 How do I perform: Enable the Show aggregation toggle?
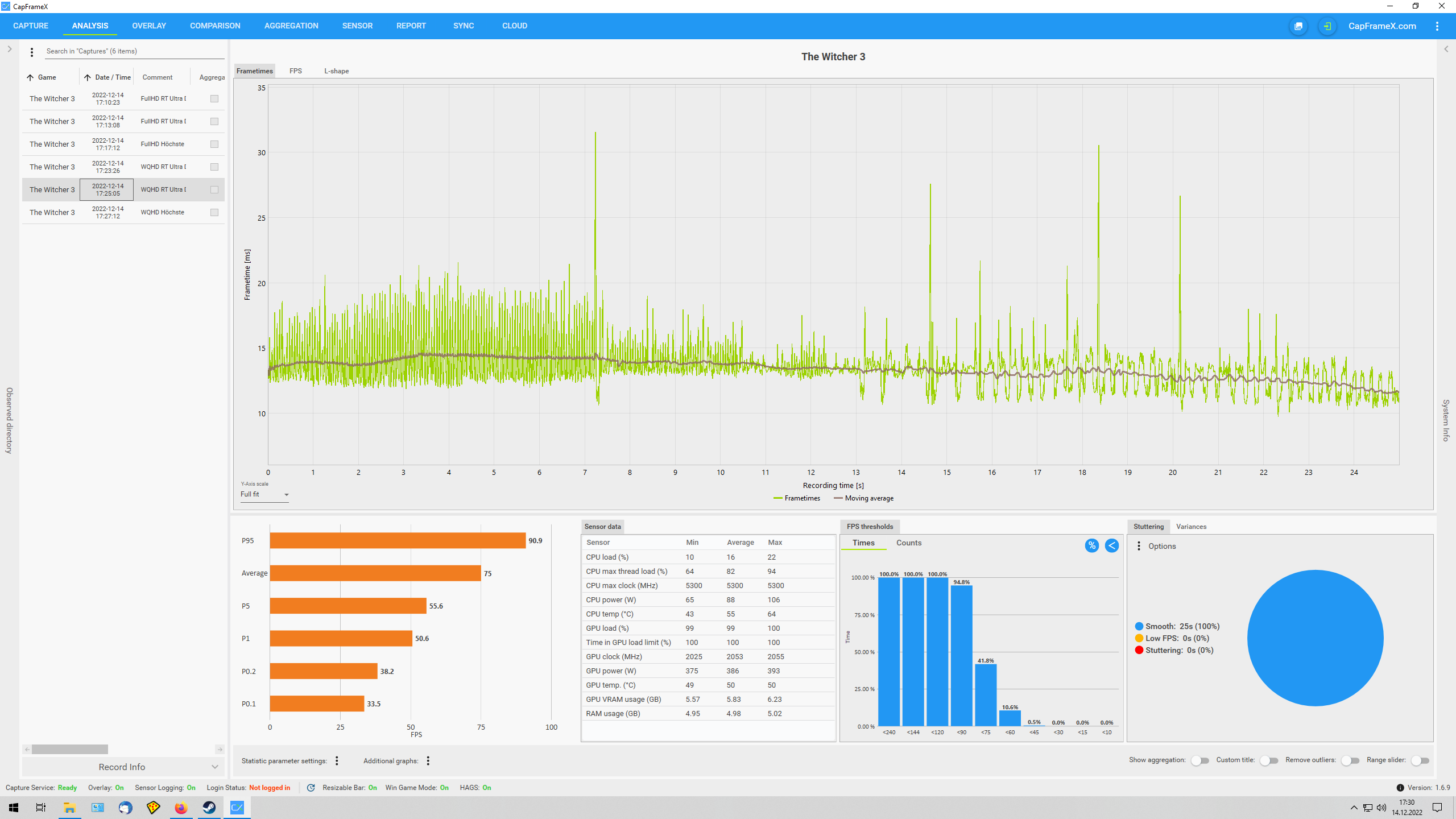1199,760
